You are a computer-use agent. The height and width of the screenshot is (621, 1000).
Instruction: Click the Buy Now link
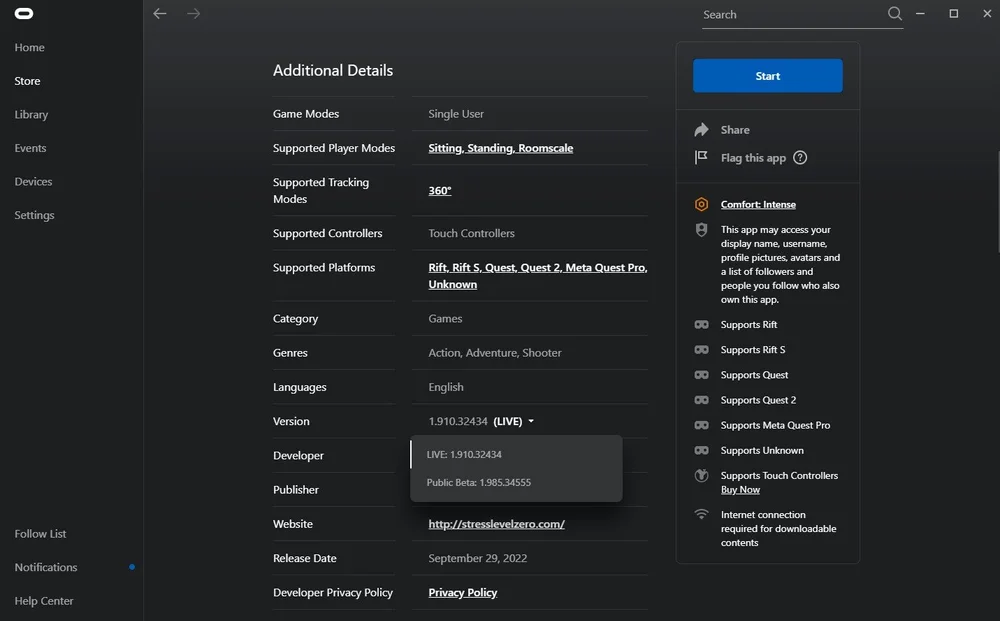click(x=740, y=490)
